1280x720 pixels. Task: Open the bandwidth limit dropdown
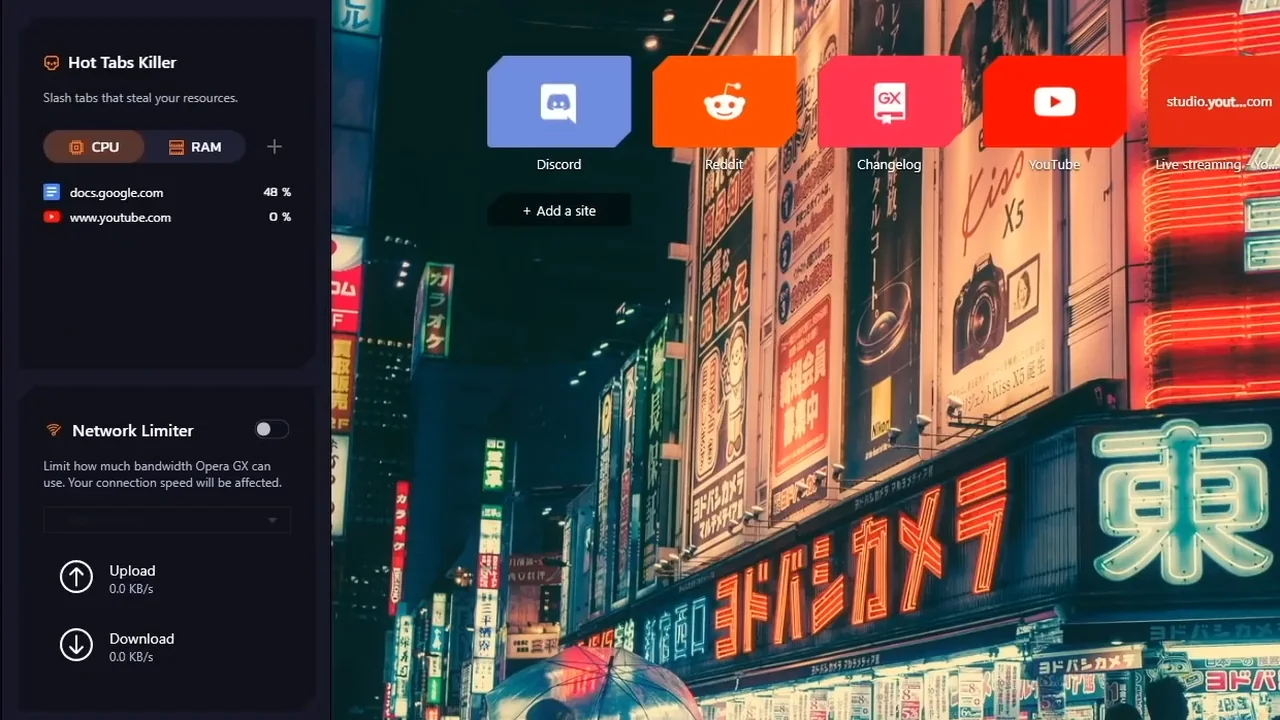click(167, 520)
